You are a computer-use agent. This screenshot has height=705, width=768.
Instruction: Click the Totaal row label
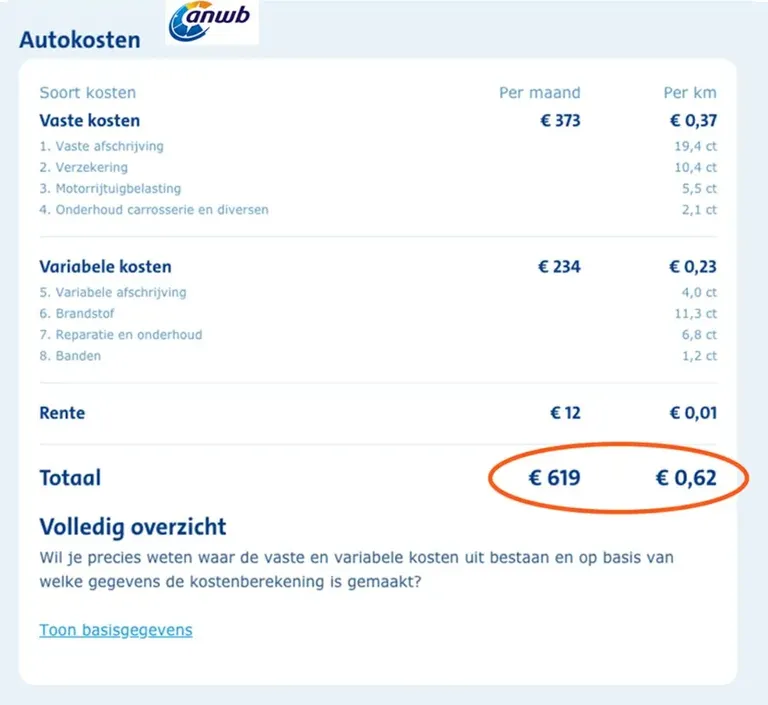(x=70, y=478)
